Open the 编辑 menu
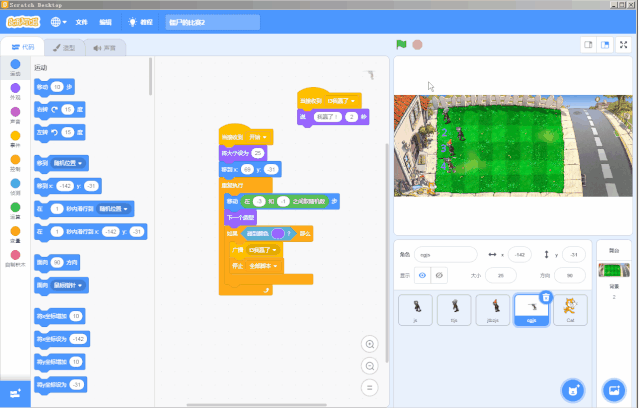The height and width of the screenshot is (408, 639). 106,22
